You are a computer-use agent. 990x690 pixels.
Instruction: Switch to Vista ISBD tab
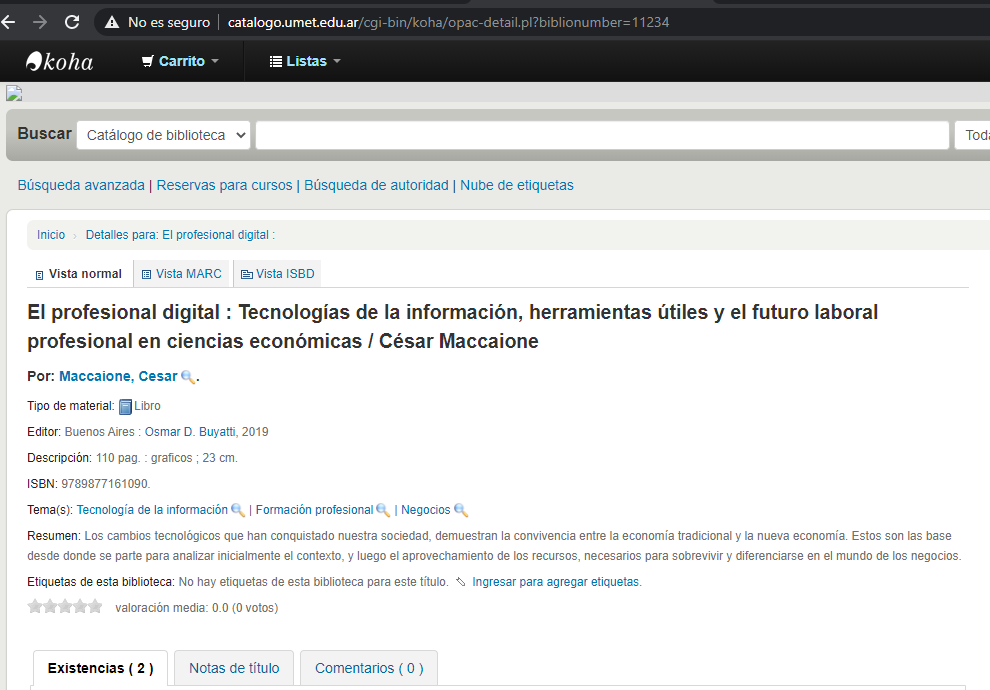[278, 274]
